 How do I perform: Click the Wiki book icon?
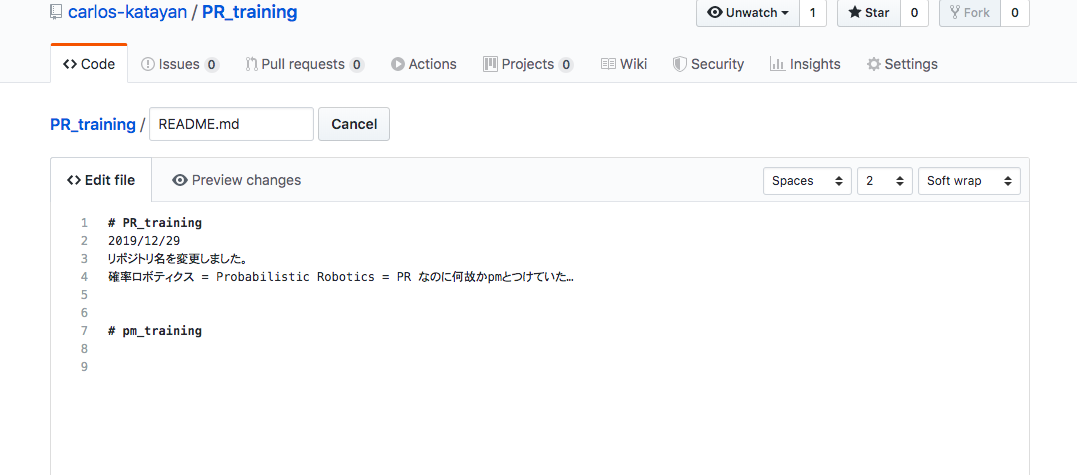coord(608,64)
